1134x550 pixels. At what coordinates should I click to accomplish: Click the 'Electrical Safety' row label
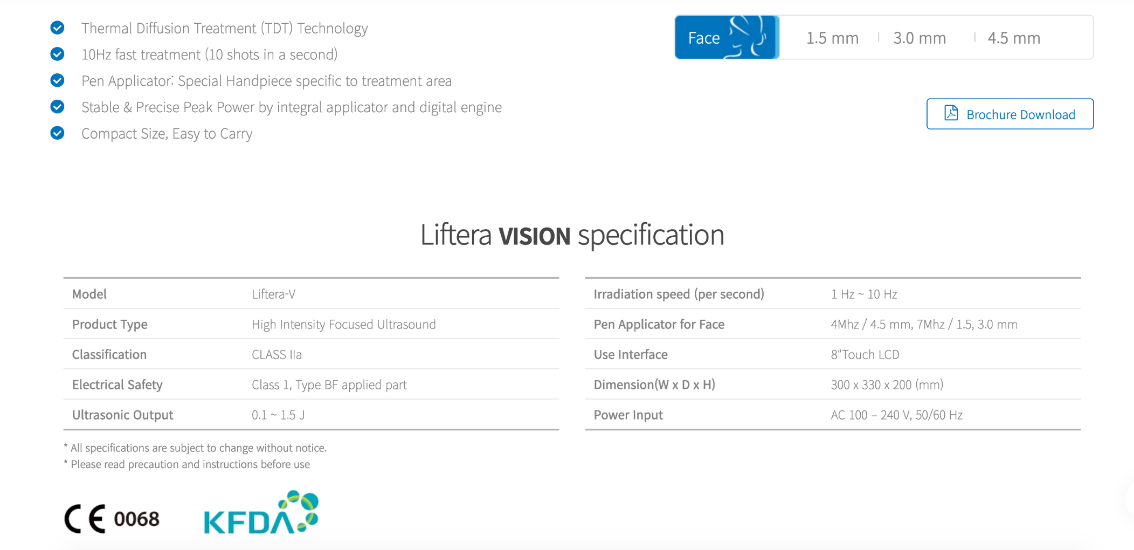click(117, 385)
